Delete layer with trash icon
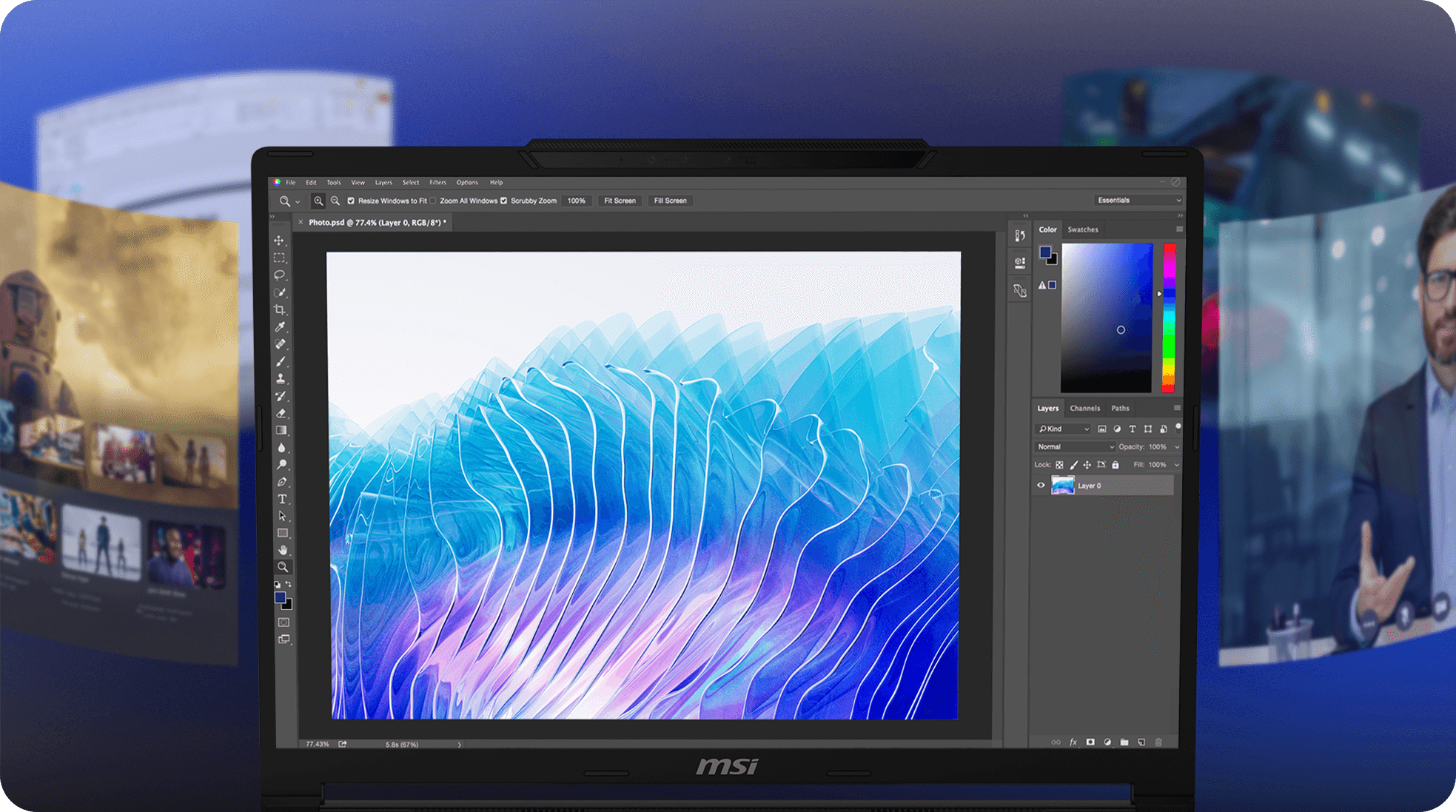The image size is (1456, 812). click(x=1158, y=742)
